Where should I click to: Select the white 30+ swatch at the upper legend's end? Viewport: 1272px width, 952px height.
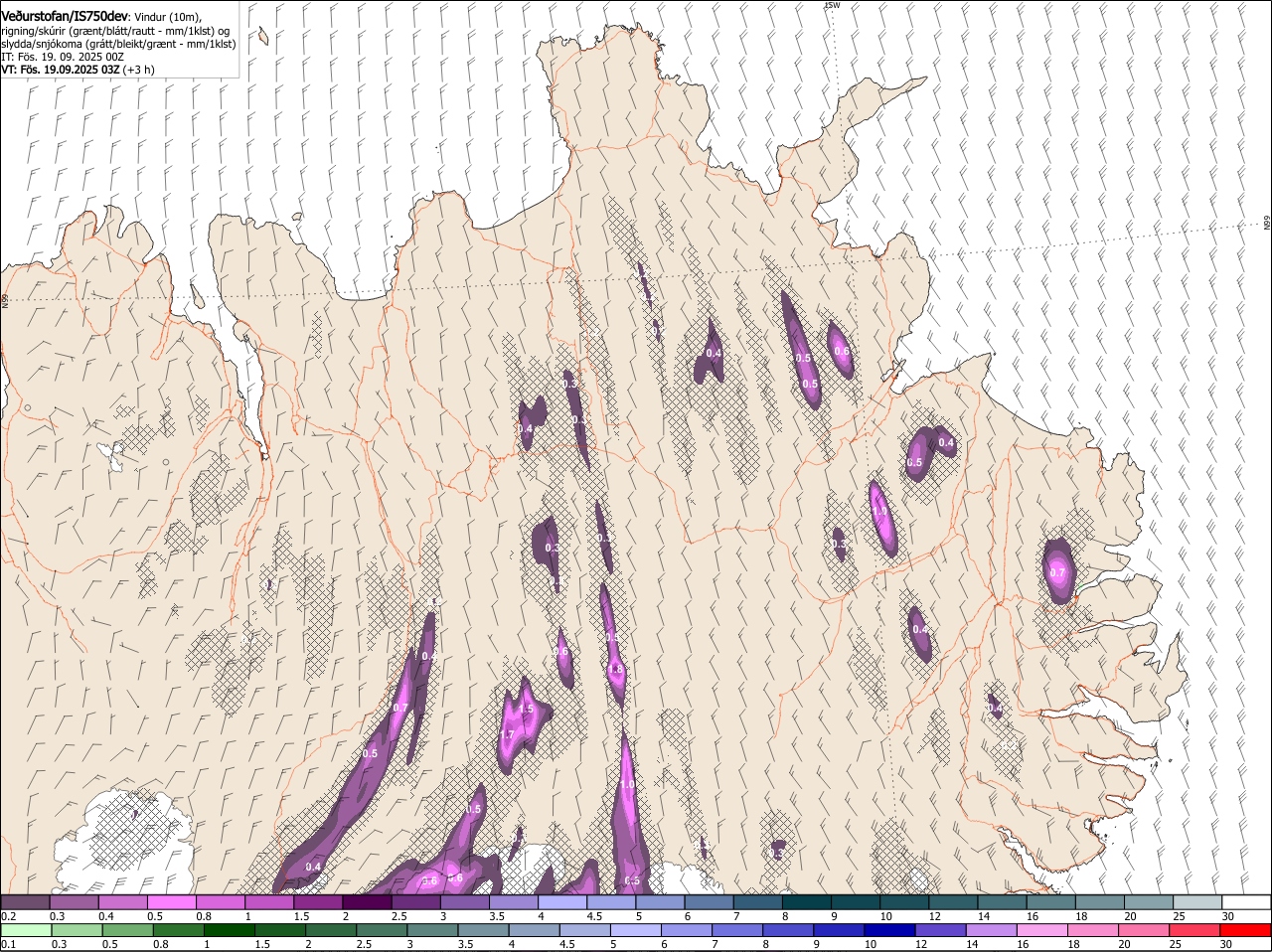[1246, 901]
